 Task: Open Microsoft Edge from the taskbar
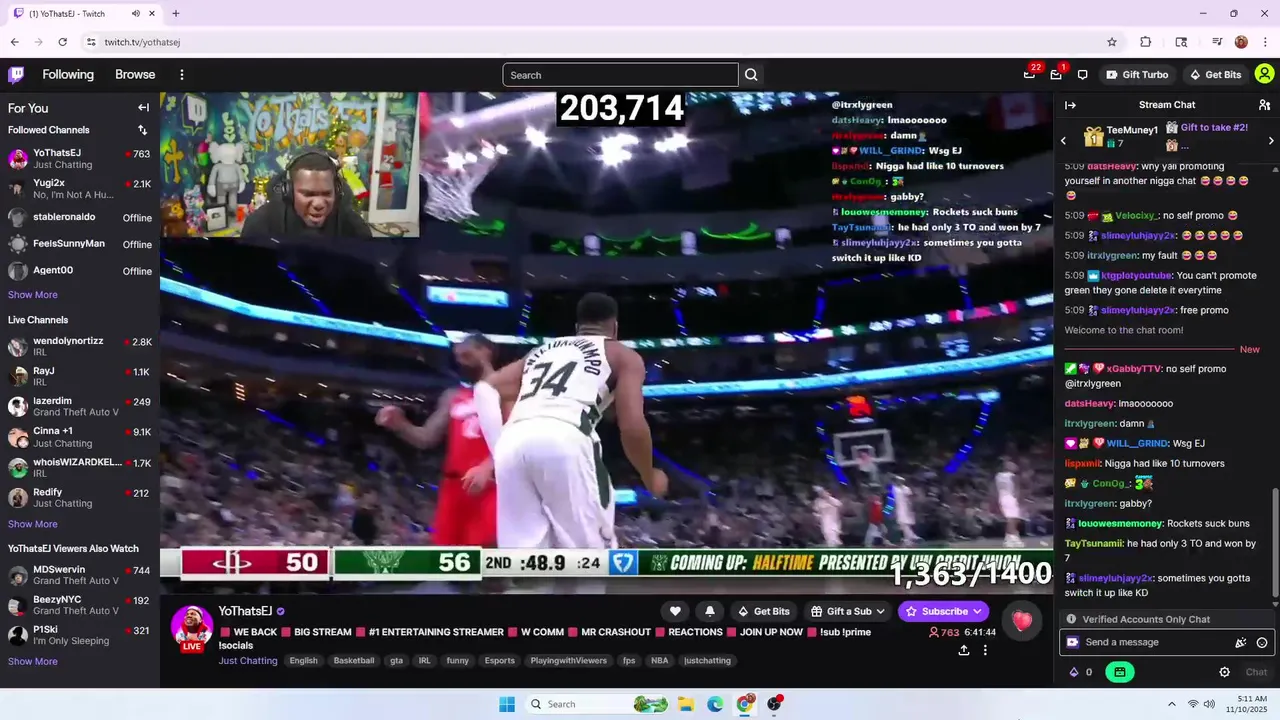coord(715,704)
